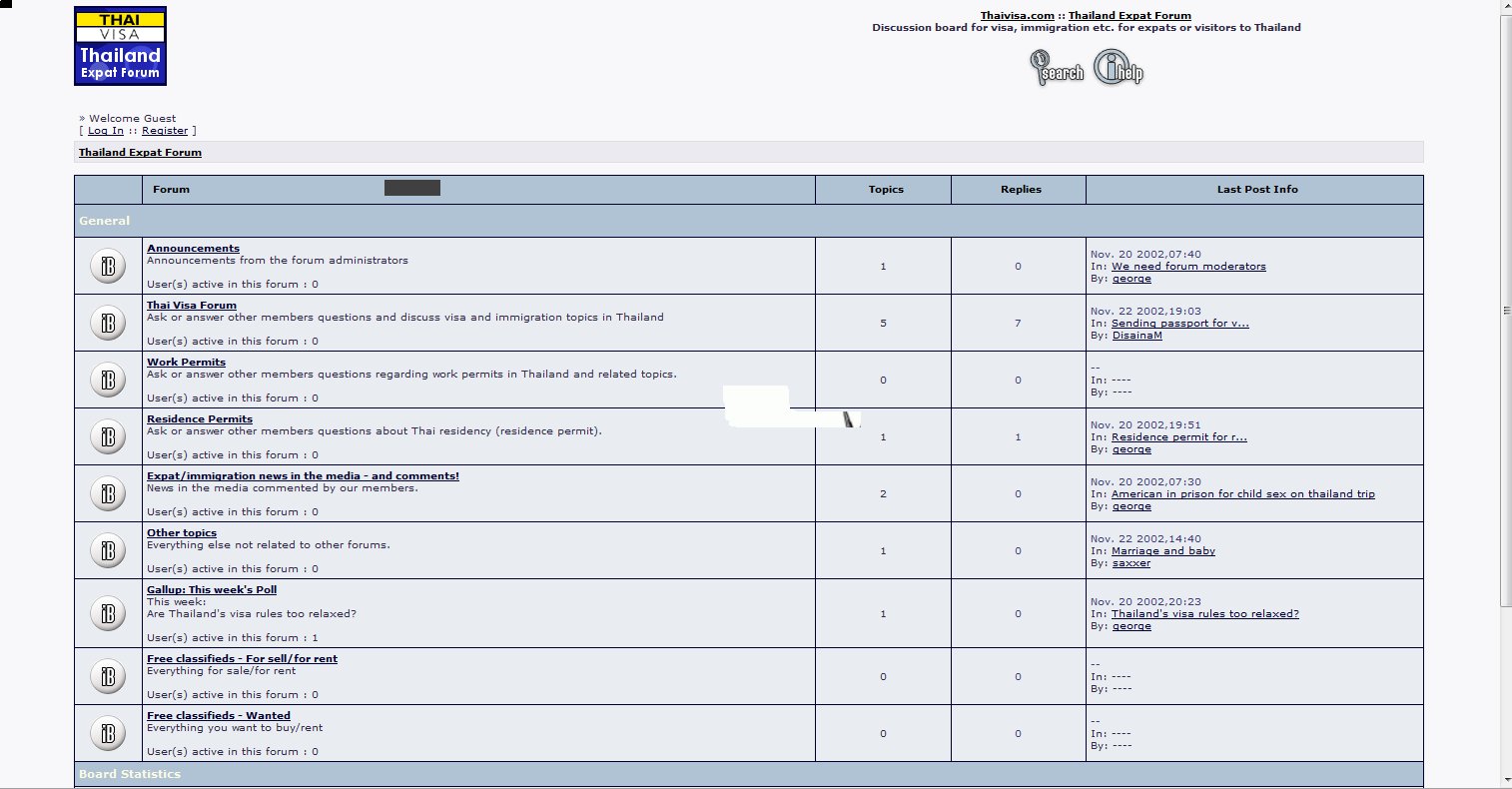Open the 'Residence permit for r...' post

pos(1179,437)
